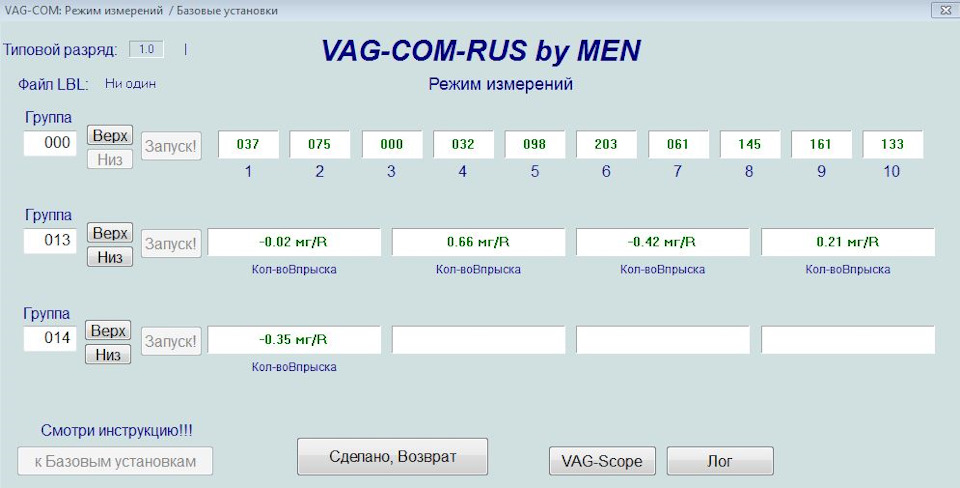The width and height of the screenshot is (960, 488).
Task: Focus the group 000 number field
Action: tap(50, 143)
